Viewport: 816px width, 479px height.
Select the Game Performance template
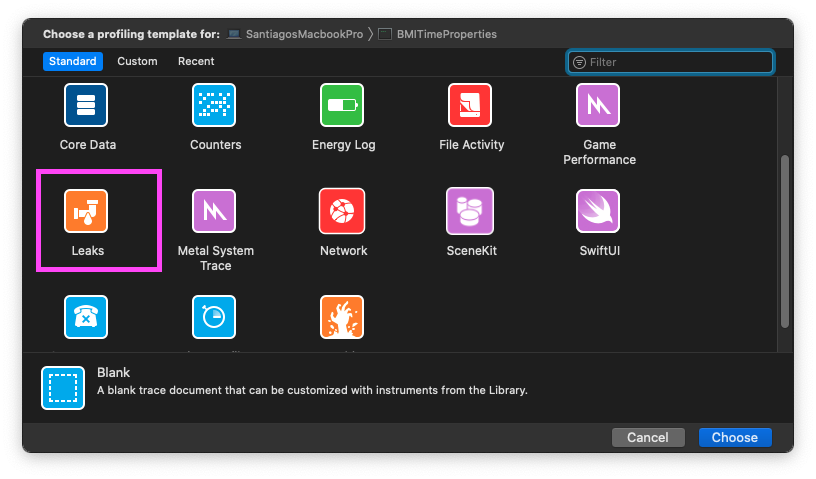(x=598, y=105)
